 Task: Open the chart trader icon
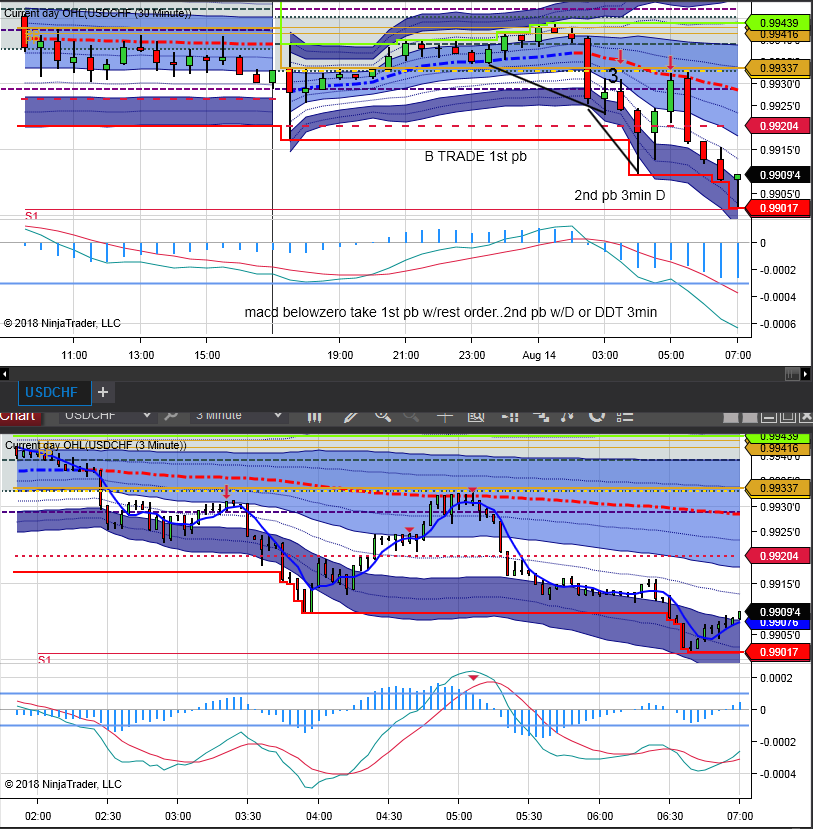[x=510, y=417]
